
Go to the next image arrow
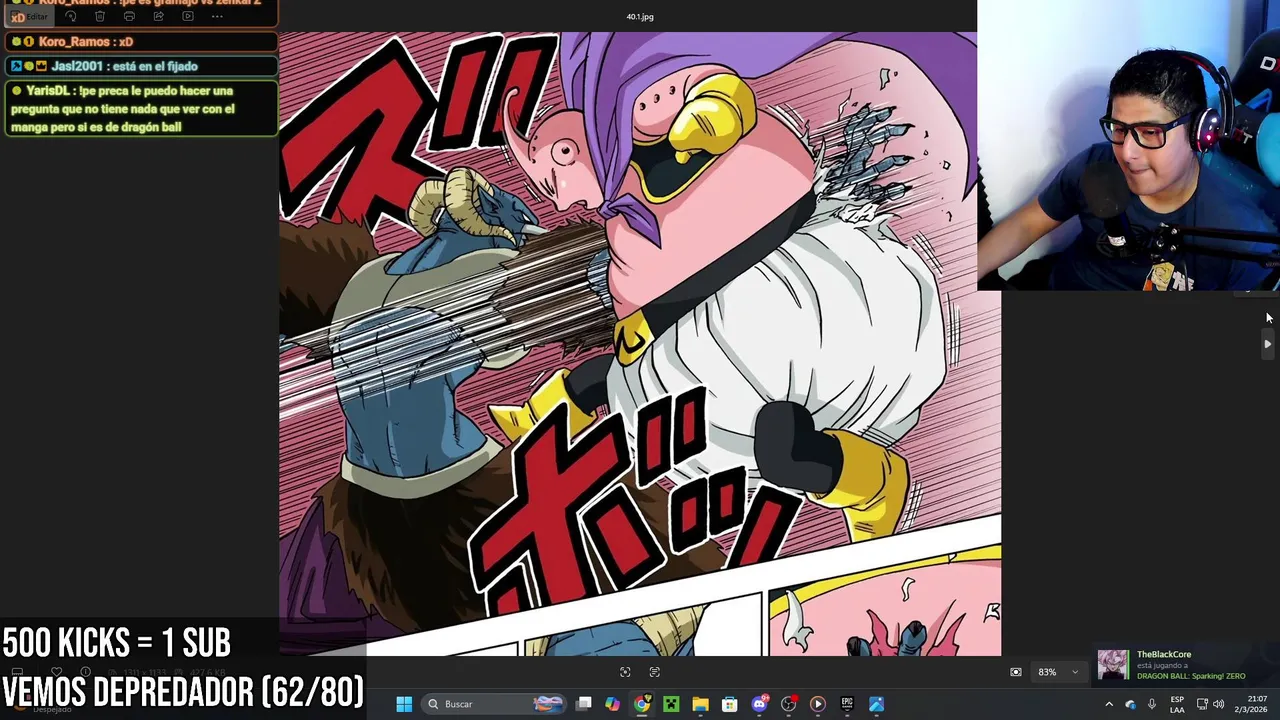point(1267,344)
